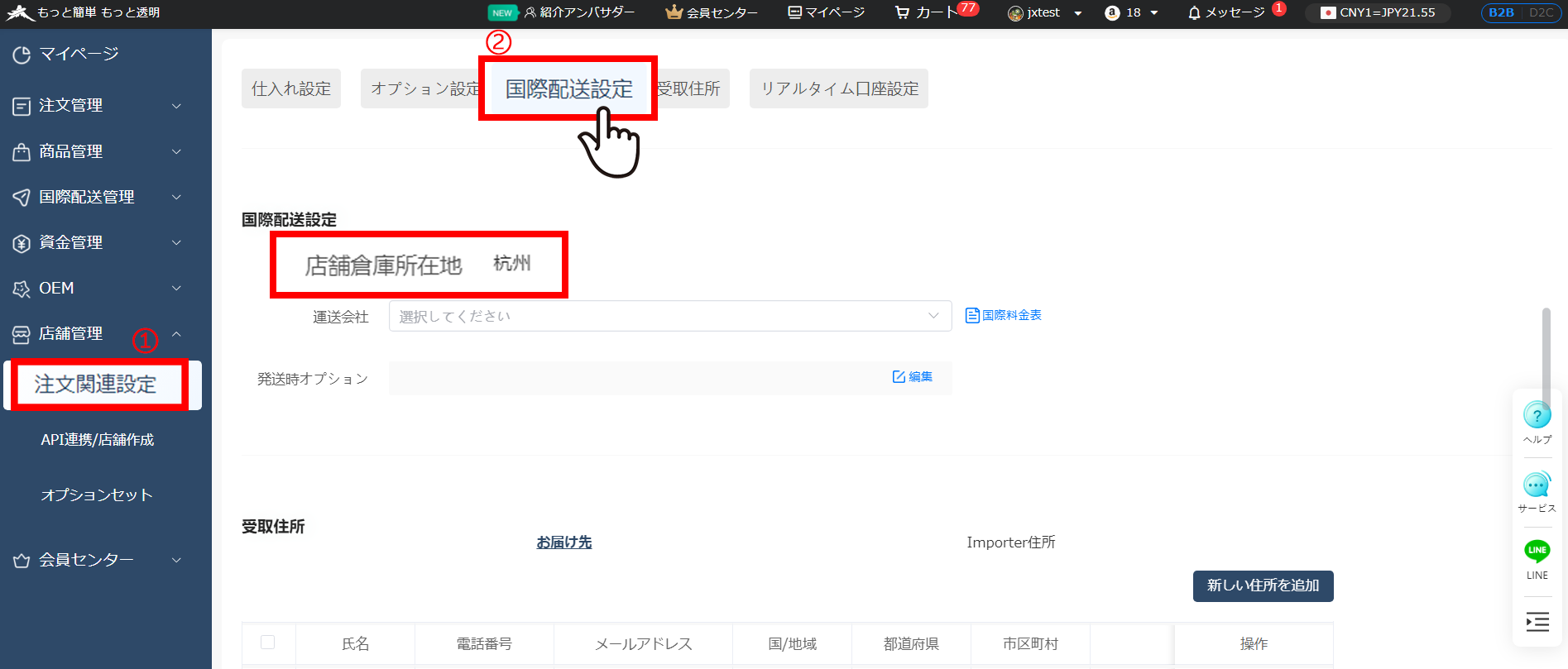Click the 店舗管理 shop icon
The width and height of the screenshot is (1568, 669).
tap(22, 334)
